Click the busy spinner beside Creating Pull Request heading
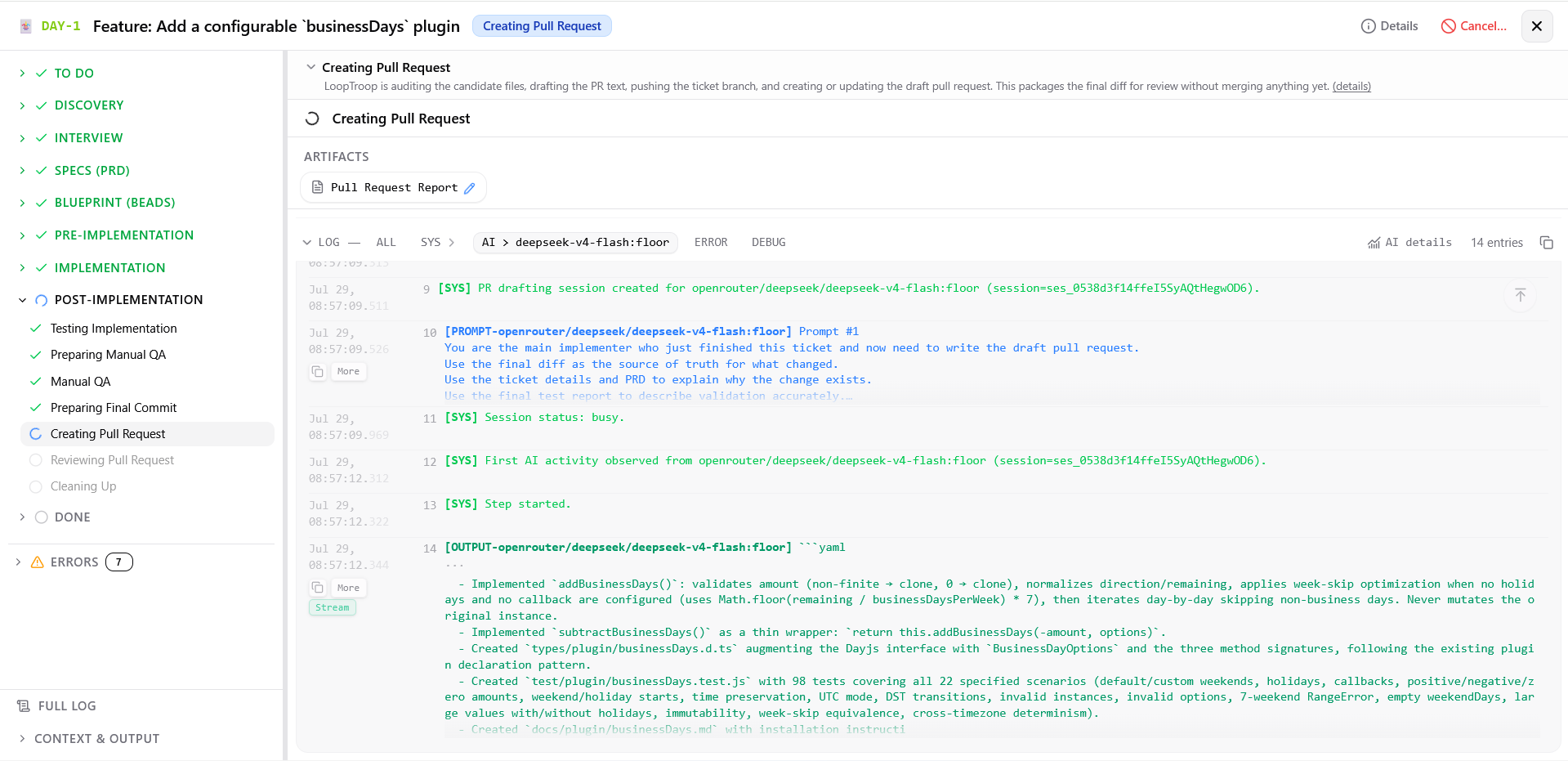1568x761 pixels. 312,119
